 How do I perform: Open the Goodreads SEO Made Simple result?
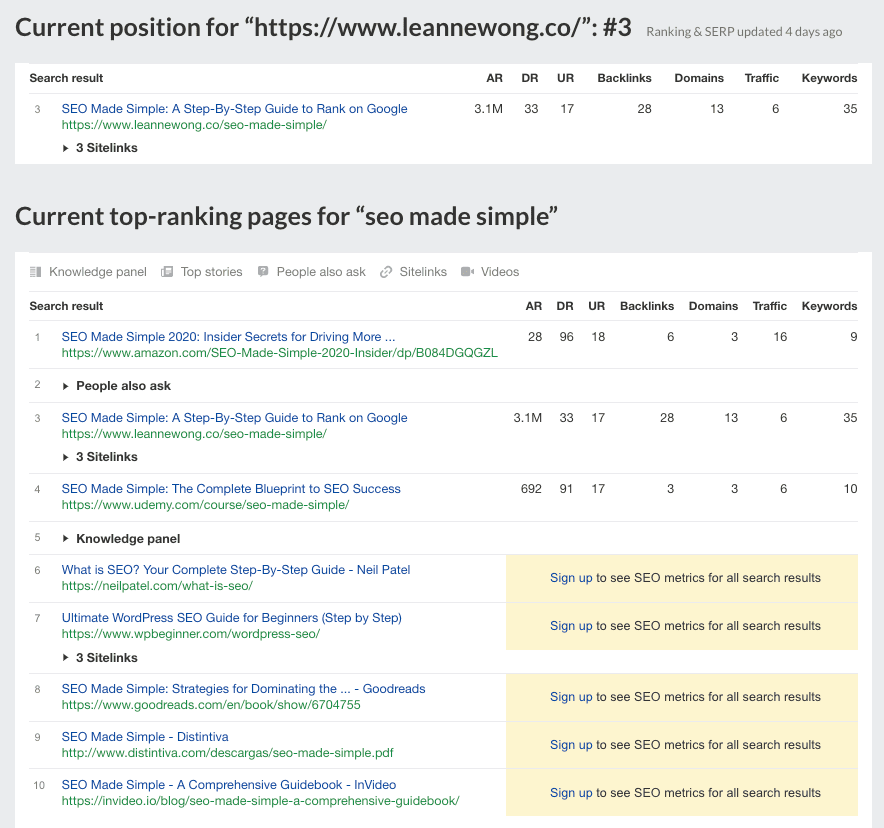(240, 688)
